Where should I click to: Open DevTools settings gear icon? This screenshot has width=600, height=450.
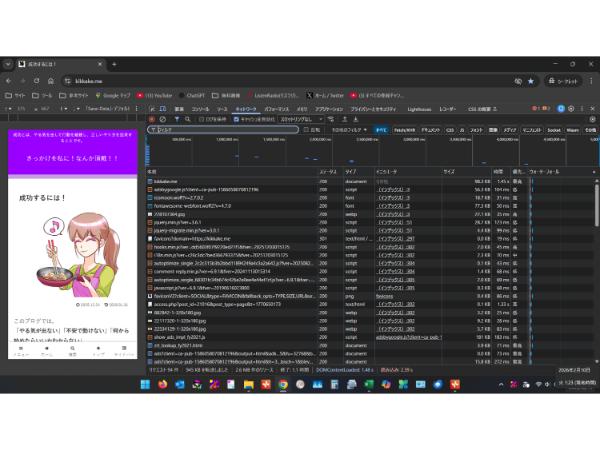pyautogui.click(x=571, y=109)
